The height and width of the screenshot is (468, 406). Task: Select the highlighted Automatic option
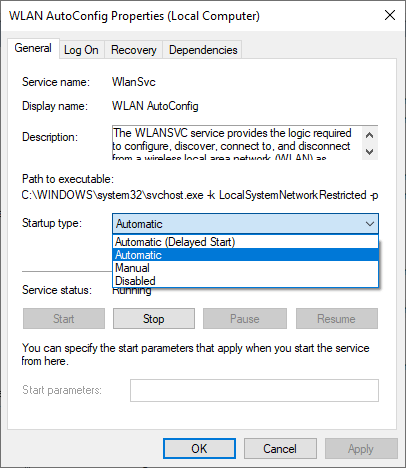pos(245,255)
